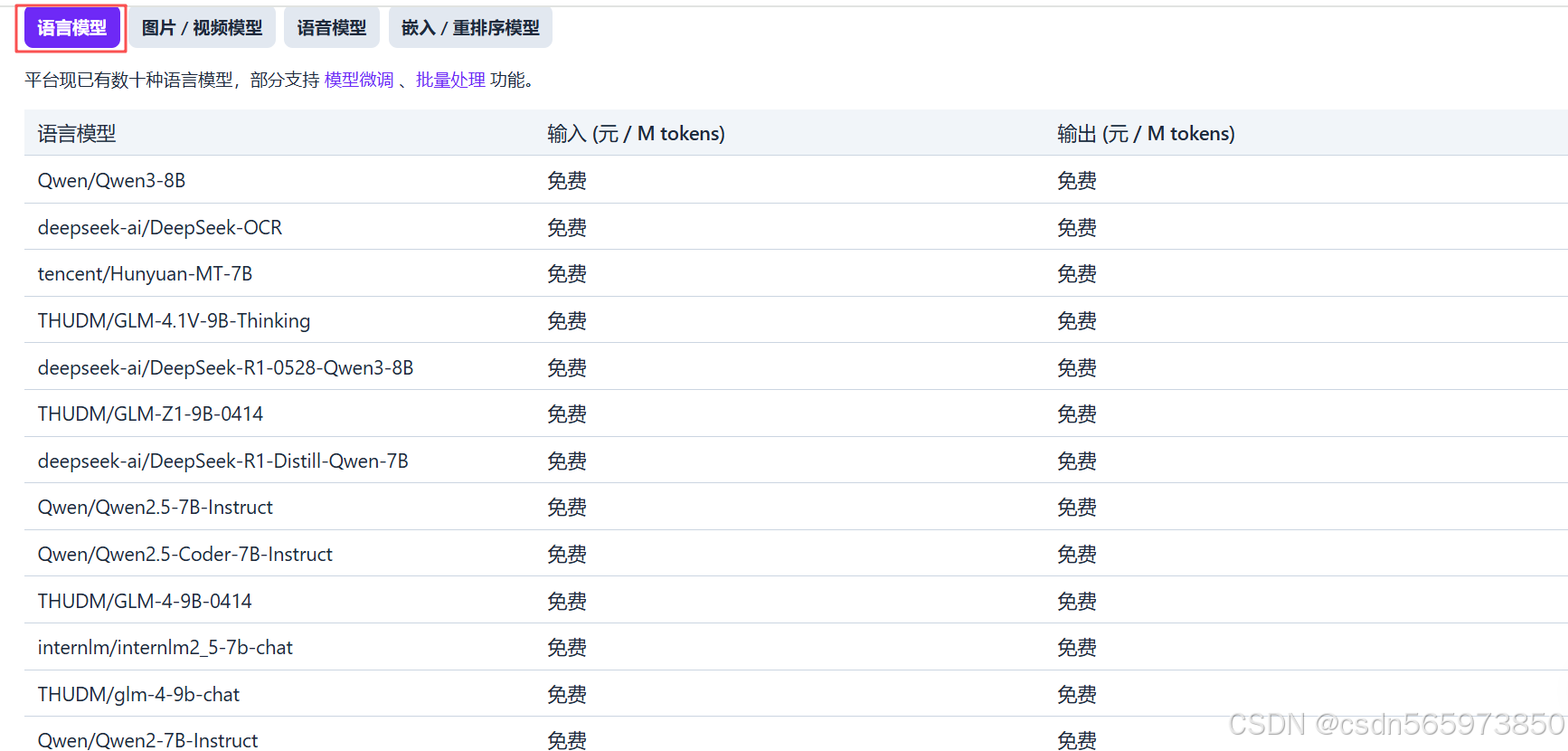Click output price 免费 for GLM-4-9B-0414
The image size is (1568, 751).
click(x=1077, y=601)
